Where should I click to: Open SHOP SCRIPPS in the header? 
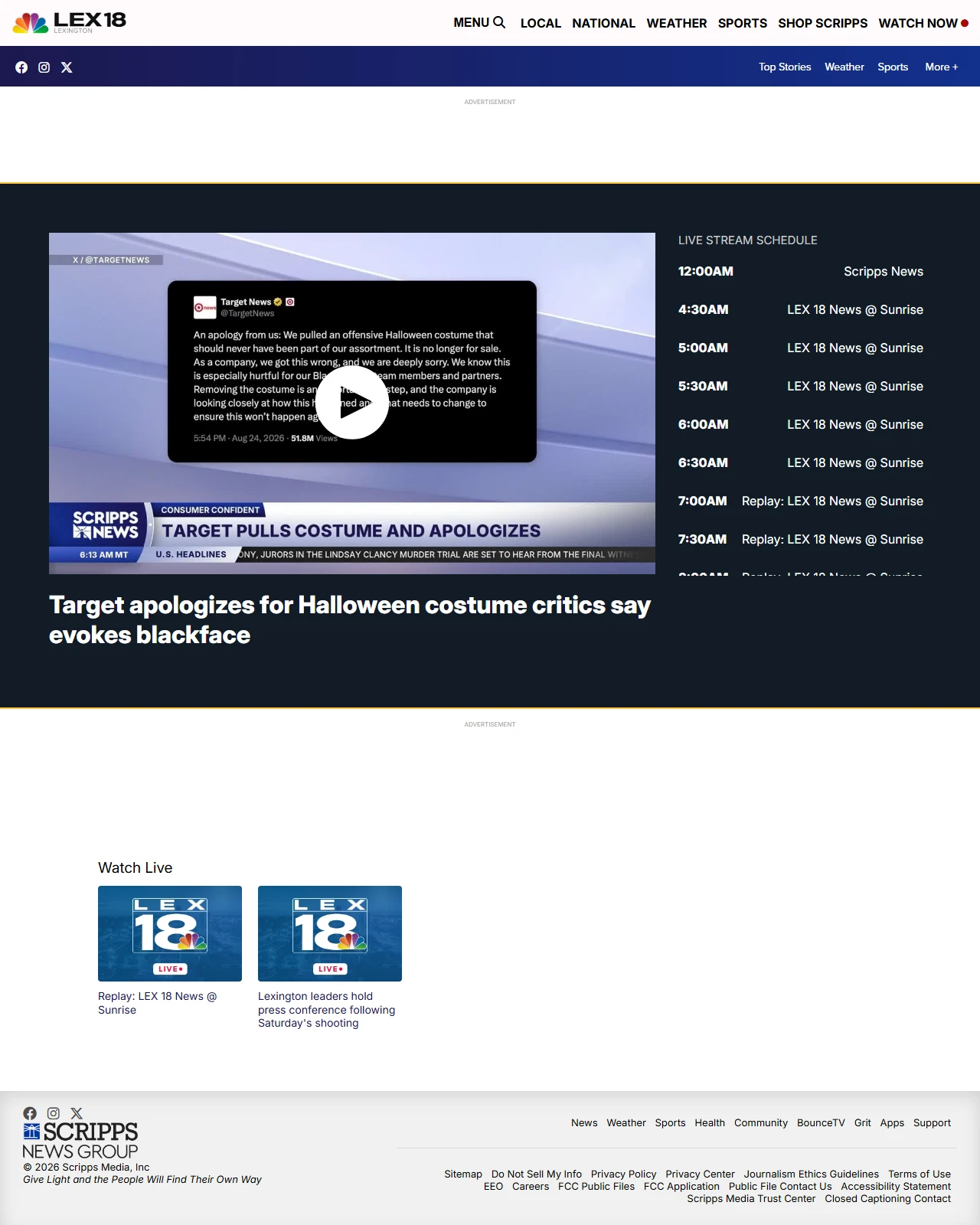pyautogui.click(x=823, y=23)
